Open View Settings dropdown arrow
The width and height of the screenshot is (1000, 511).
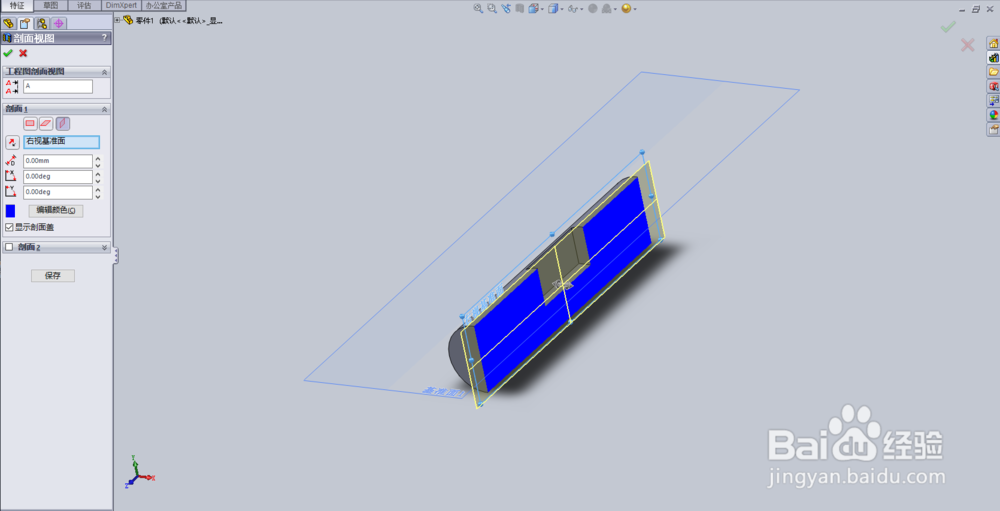635,9
